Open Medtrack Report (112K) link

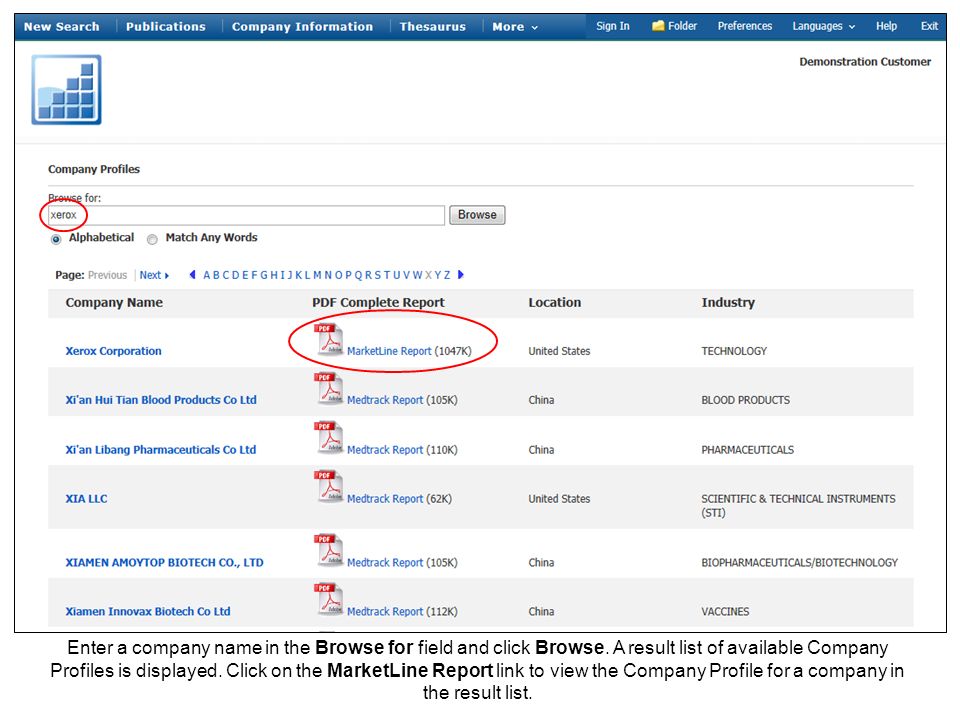pos(384,611)
